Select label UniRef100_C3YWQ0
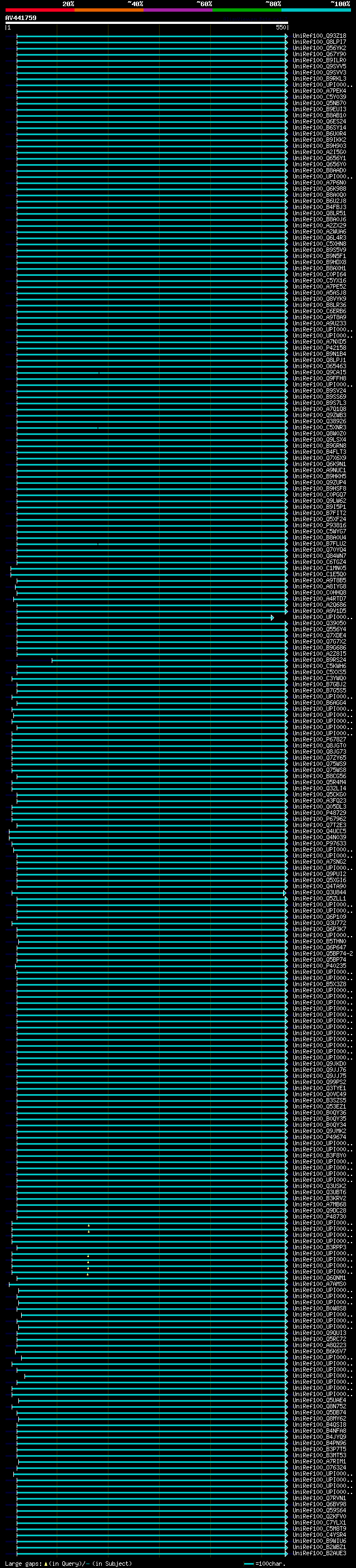 [319, 679]
